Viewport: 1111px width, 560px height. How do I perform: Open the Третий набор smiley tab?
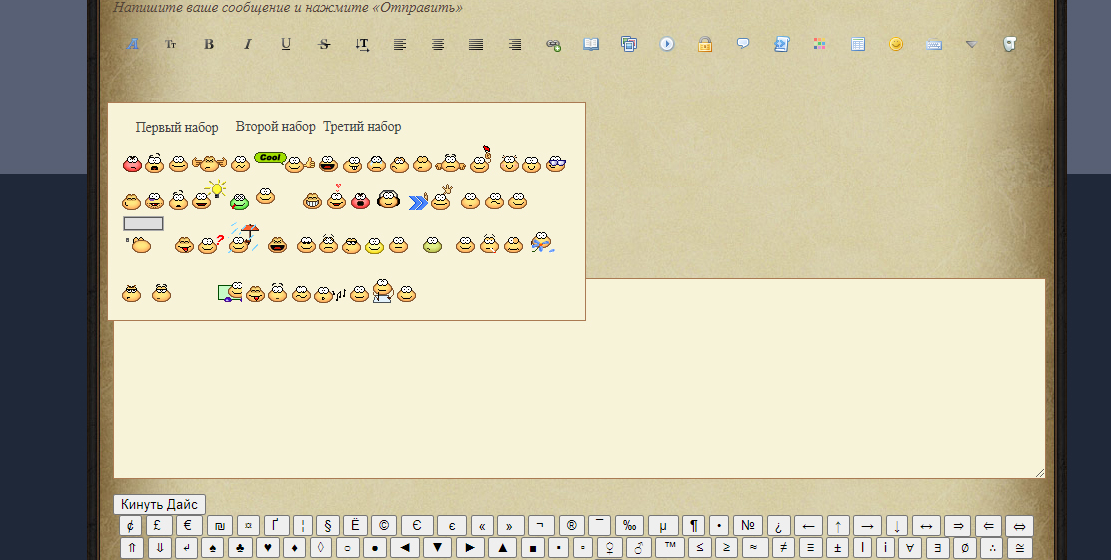362,127
